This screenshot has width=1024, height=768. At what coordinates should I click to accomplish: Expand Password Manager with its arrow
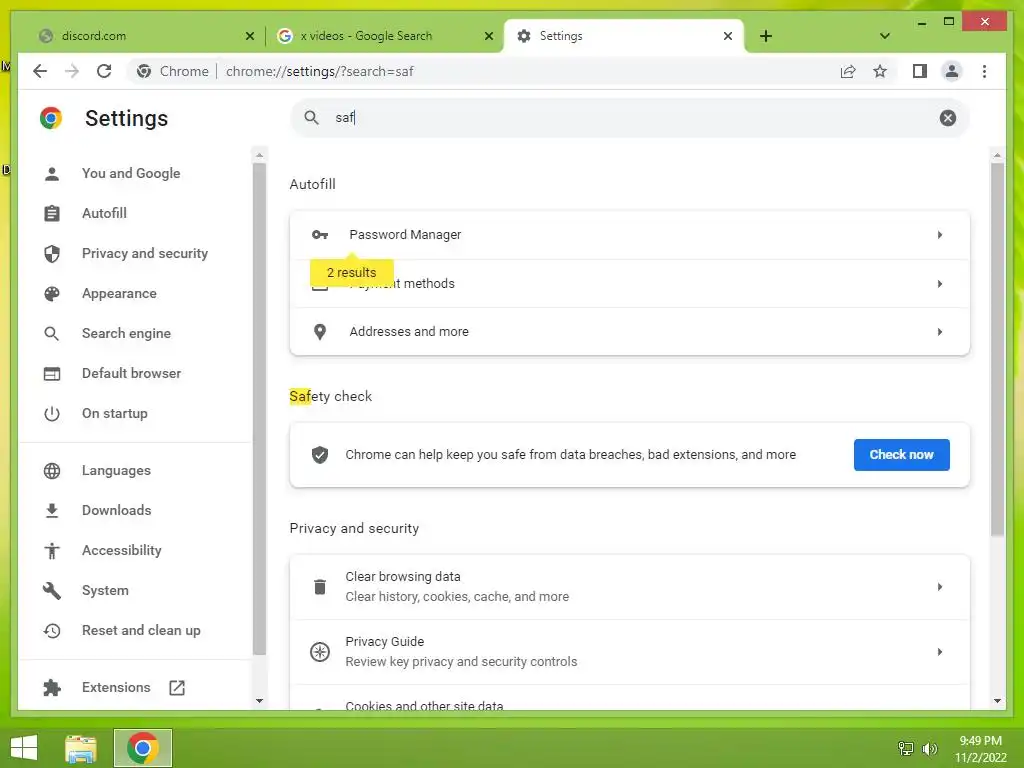(x=940, y=234)
